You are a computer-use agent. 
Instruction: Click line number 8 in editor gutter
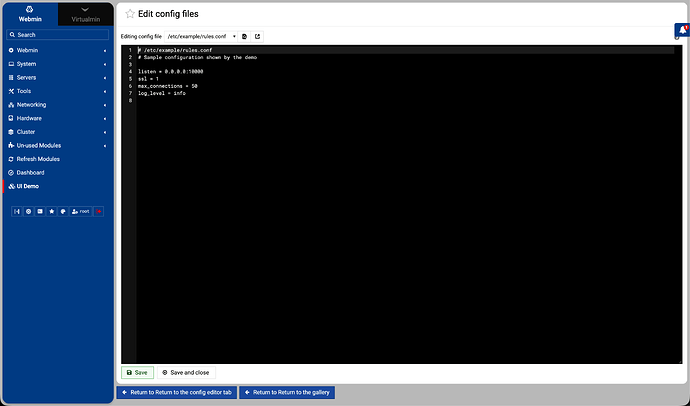[130, 101]
